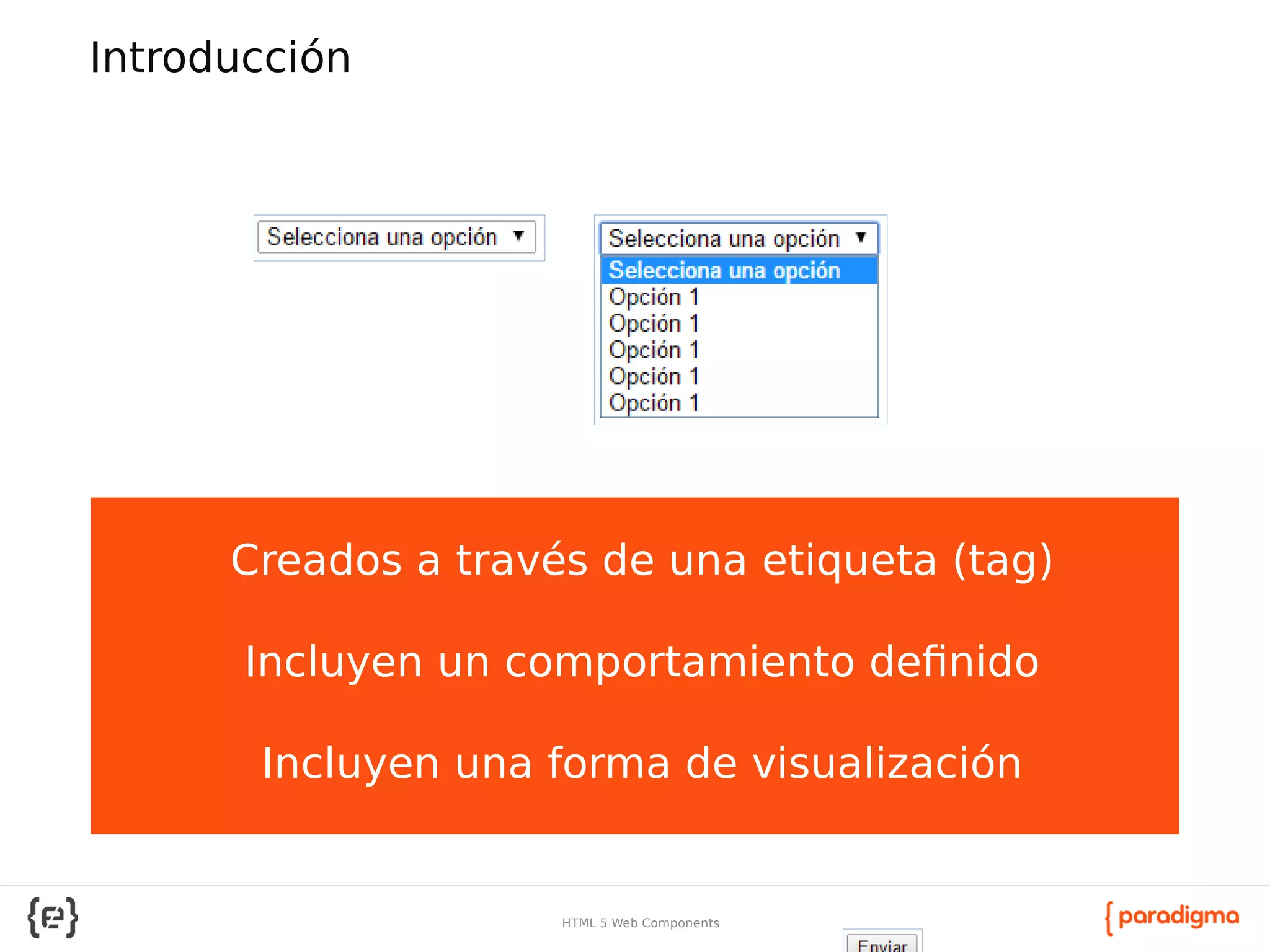
Task: Collapse the opened 'Selecciona una opción' combo box
Action: [739, 239]
